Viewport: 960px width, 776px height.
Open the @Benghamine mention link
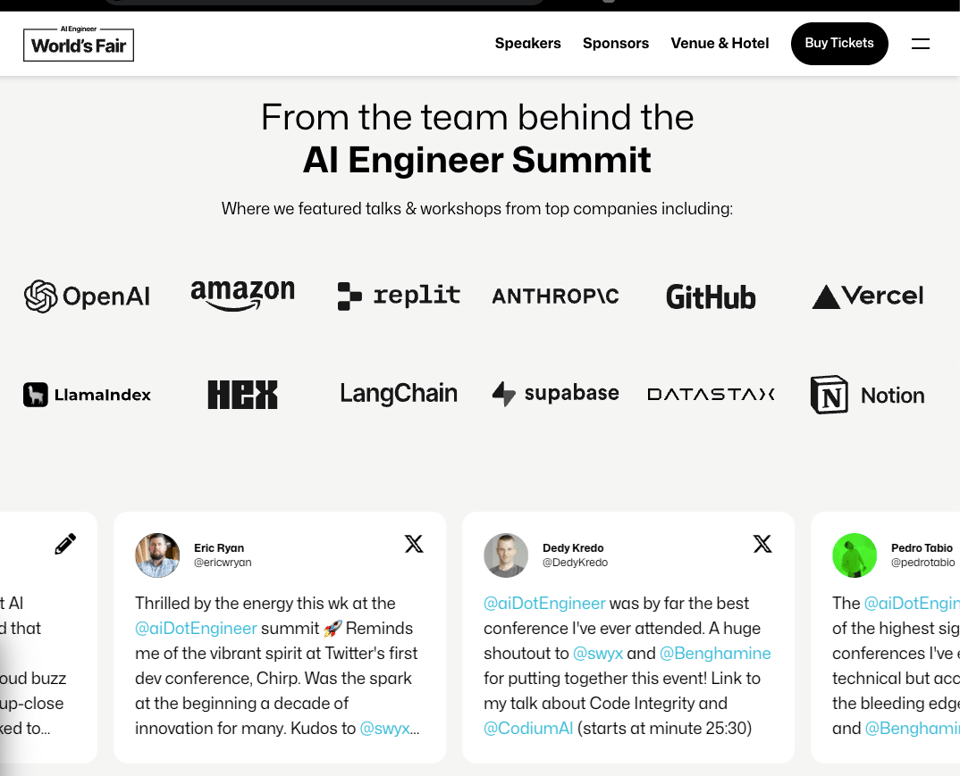click(x=715, y=653)
